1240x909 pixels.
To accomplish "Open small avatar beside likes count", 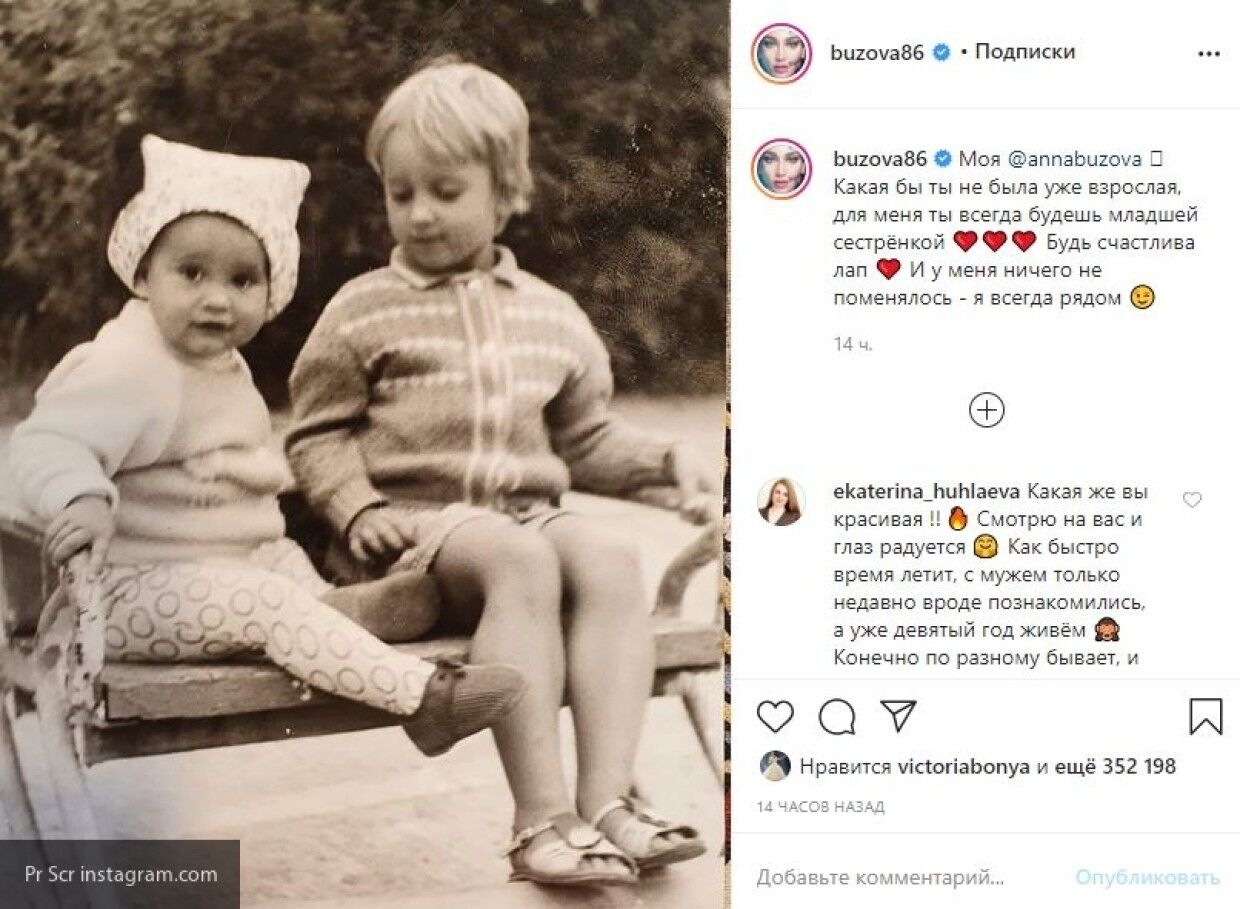I will (775, 767).
